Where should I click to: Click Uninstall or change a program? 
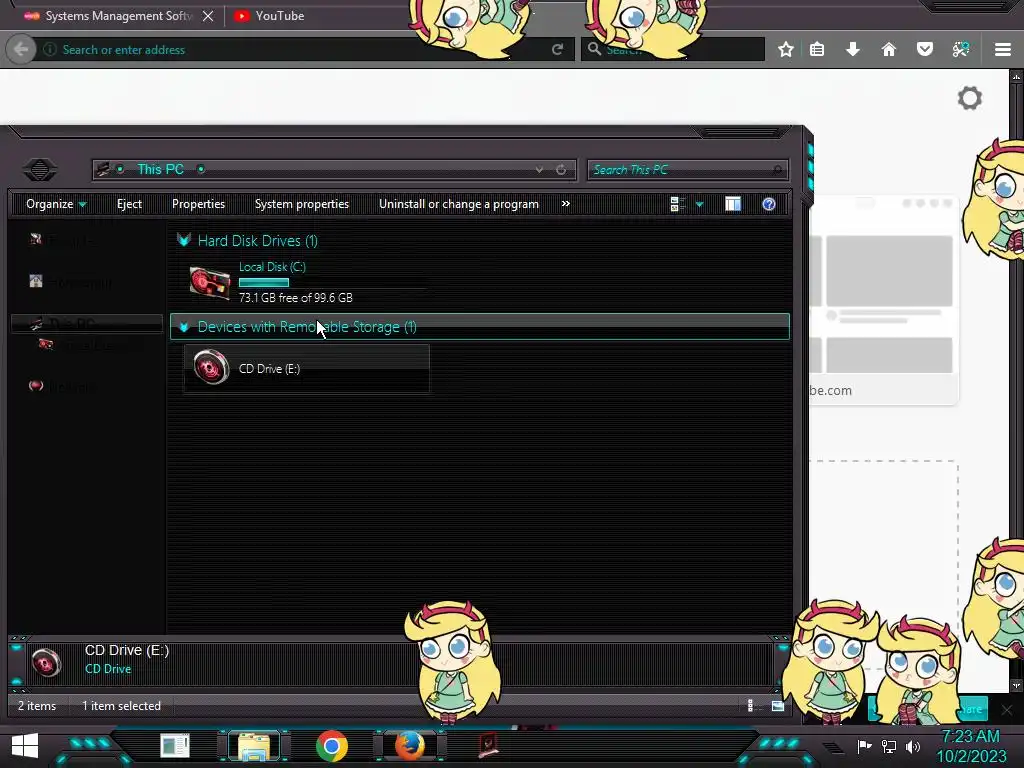[458, 204]
